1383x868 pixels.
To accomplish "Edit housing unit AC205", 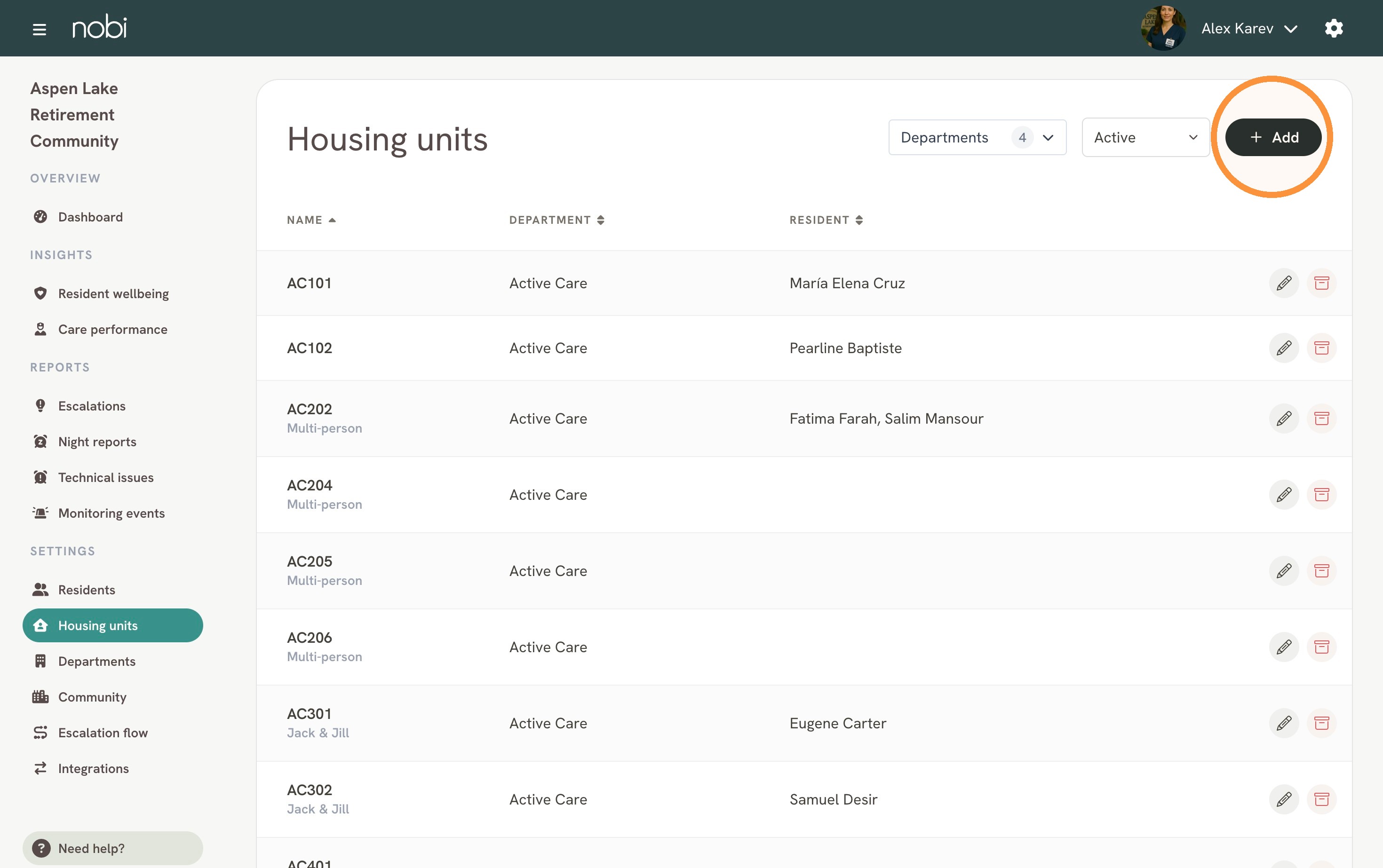I will (1284, 571).
